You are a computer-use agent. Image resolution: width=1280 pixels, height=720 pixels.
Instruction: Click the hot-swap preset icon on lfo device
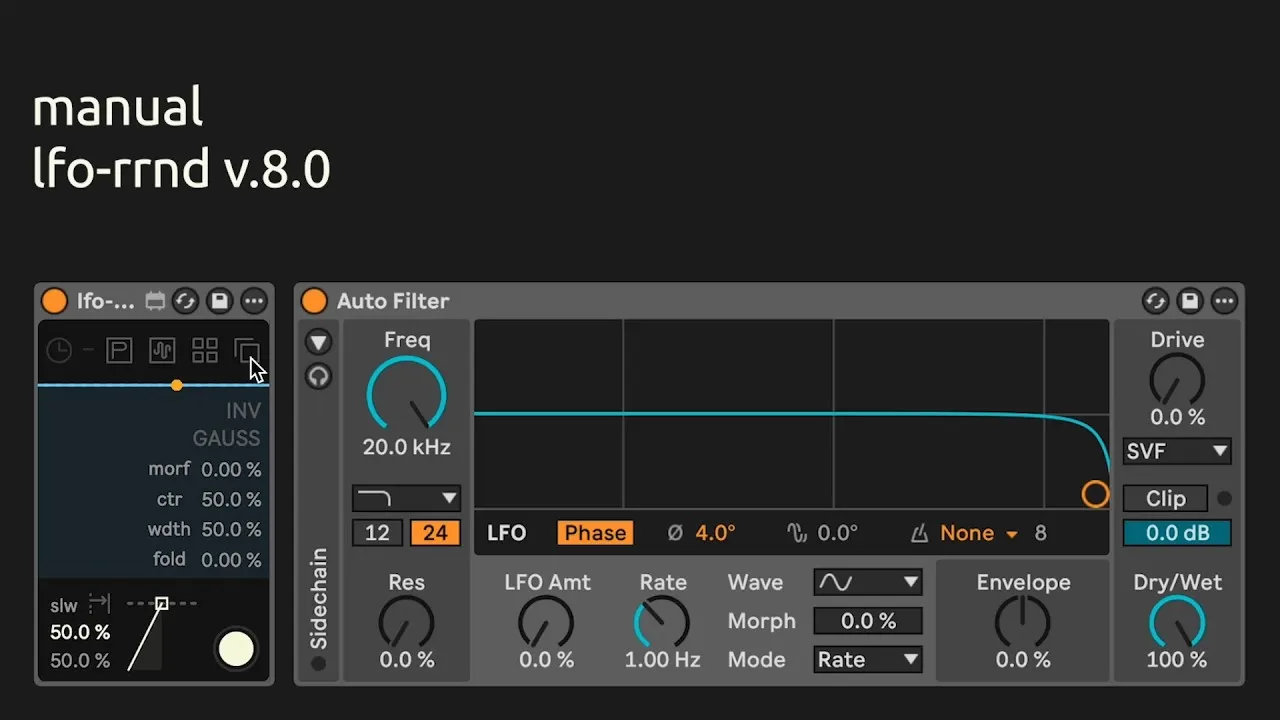point(185,301)
